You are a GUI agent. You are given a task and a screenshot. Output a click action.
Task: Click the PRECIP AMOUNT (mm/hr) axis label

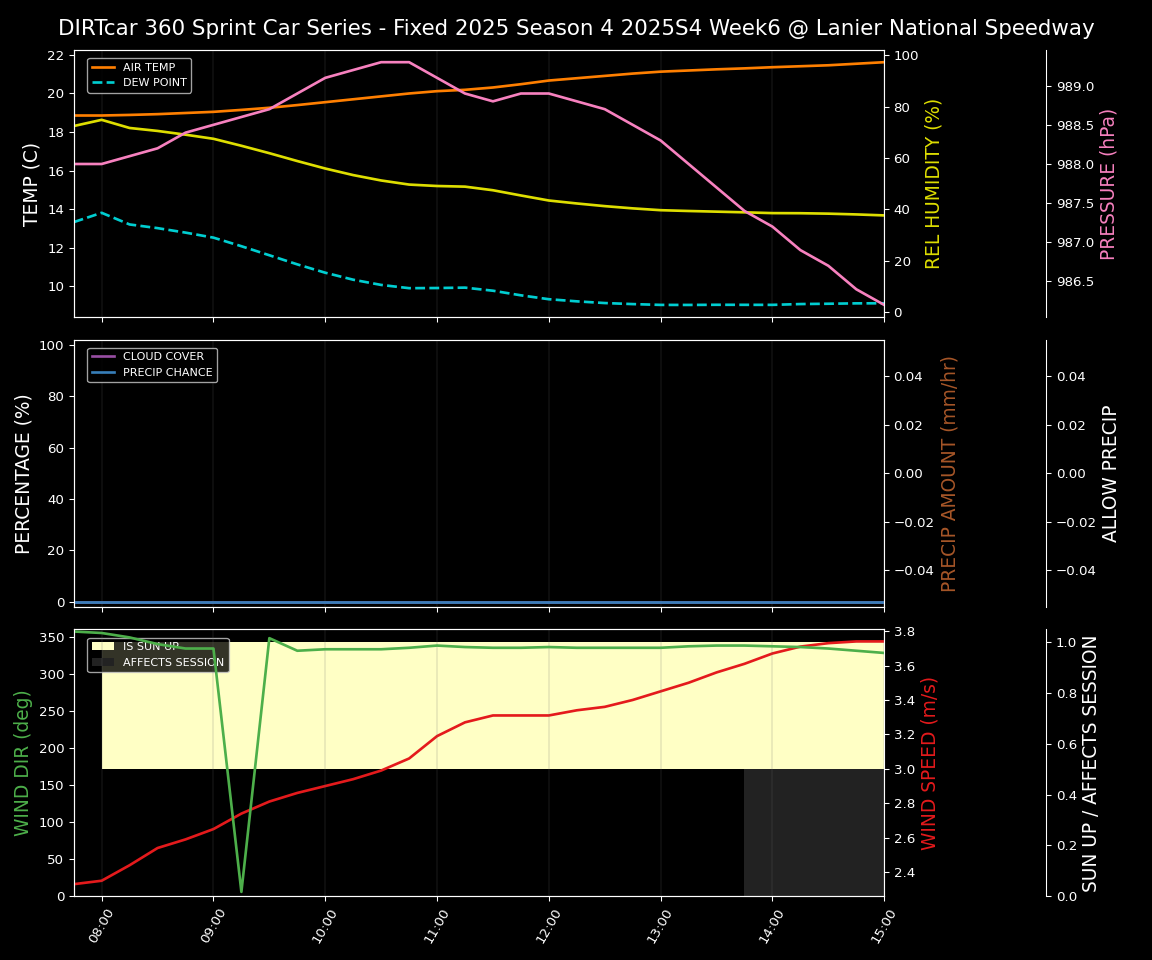[x=949, y=473]
